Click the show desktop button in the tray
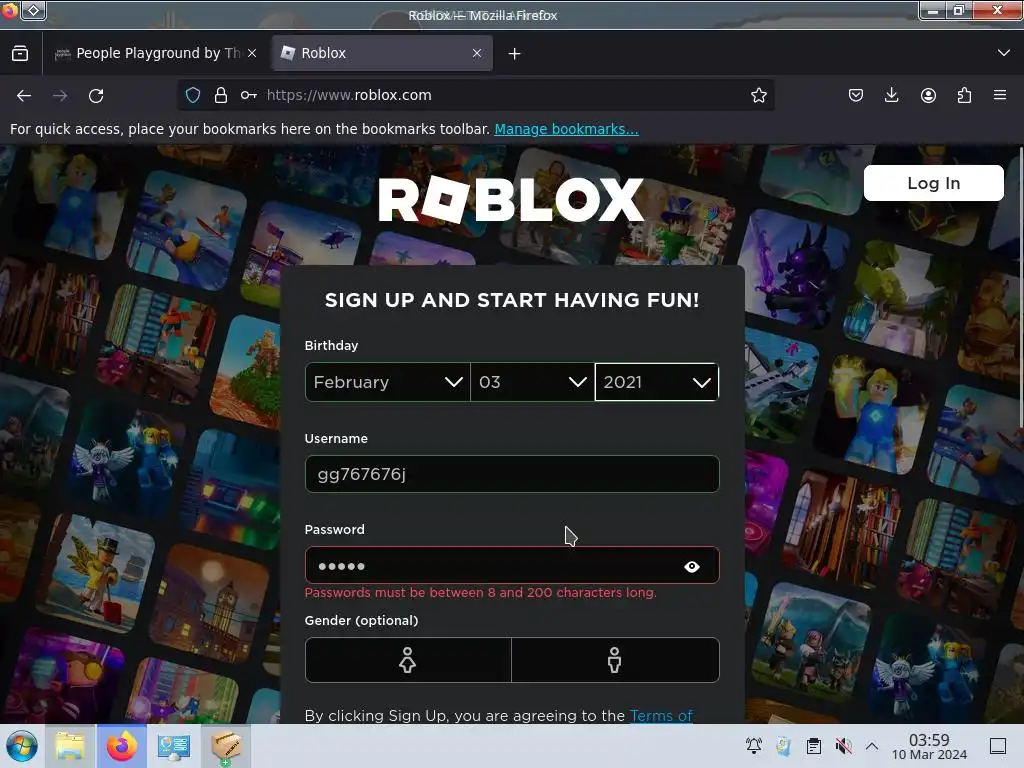The width and height of the screenshot is (1024, 768). point(998,746)
